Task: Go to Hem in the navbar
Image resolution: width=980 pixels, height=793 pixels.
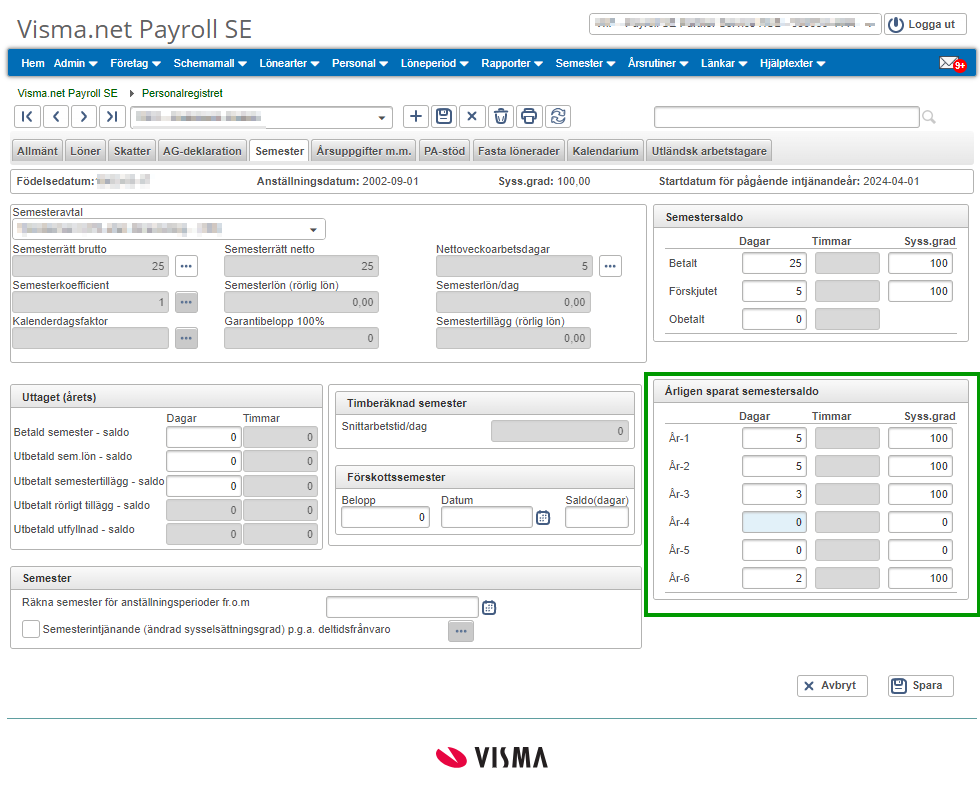Action: click(x=32, y=63)
